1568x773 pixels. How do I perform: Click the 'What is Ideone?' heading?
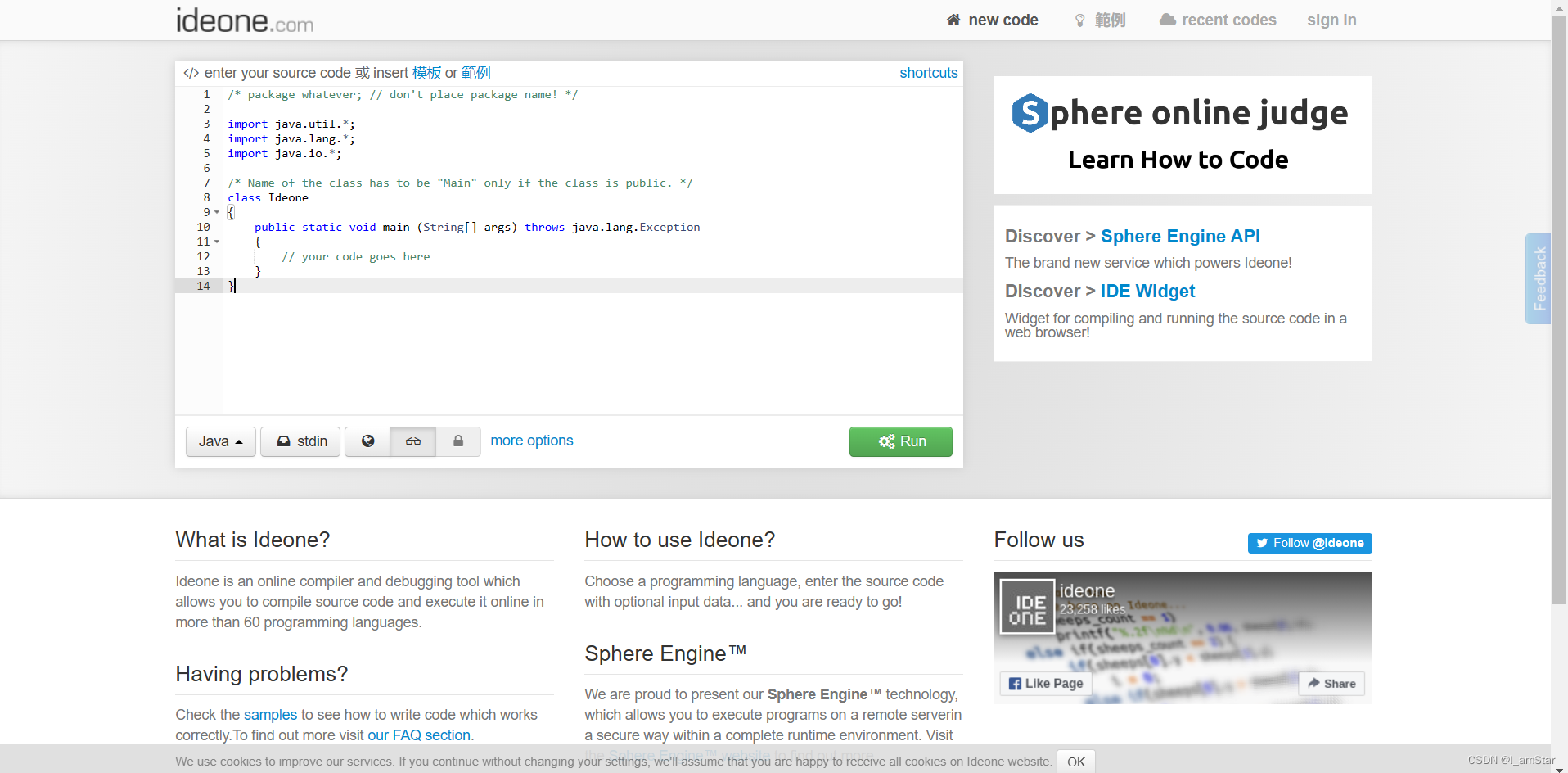click(x=253, y=540)
